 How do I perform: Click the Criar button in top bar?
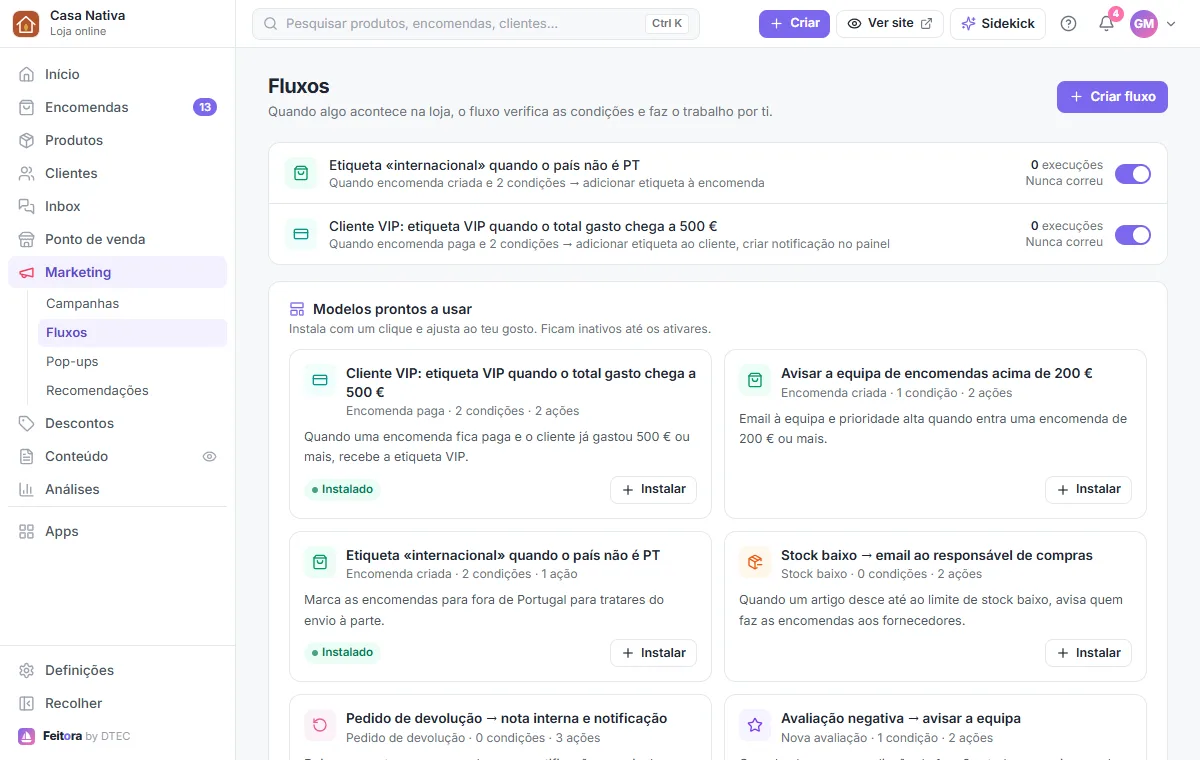point(794,23)
